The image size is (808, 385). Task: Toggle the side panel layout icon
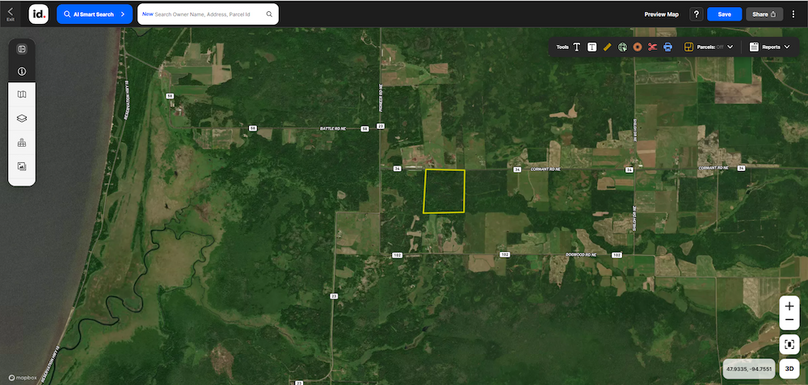pyautogui.click(x=22, y=49)
